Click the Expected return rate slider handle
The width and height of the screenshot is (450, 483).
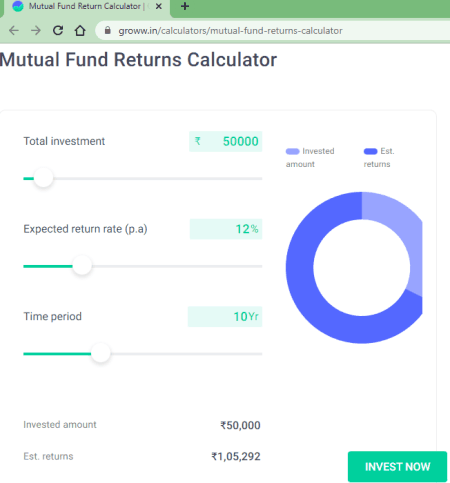(x=82, y=265)
